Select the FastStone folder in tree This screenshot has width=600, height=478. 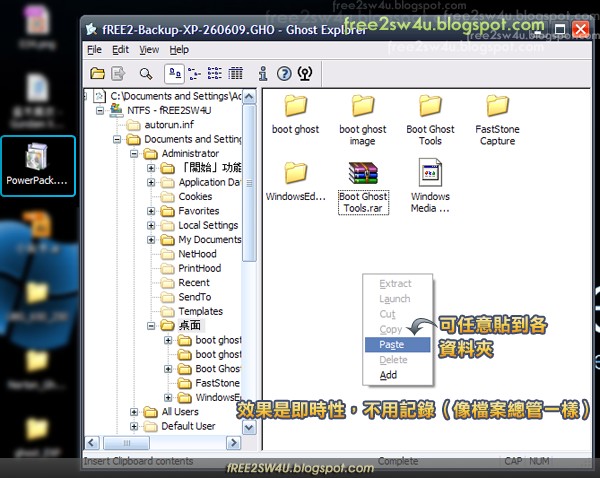click(217, 383)
